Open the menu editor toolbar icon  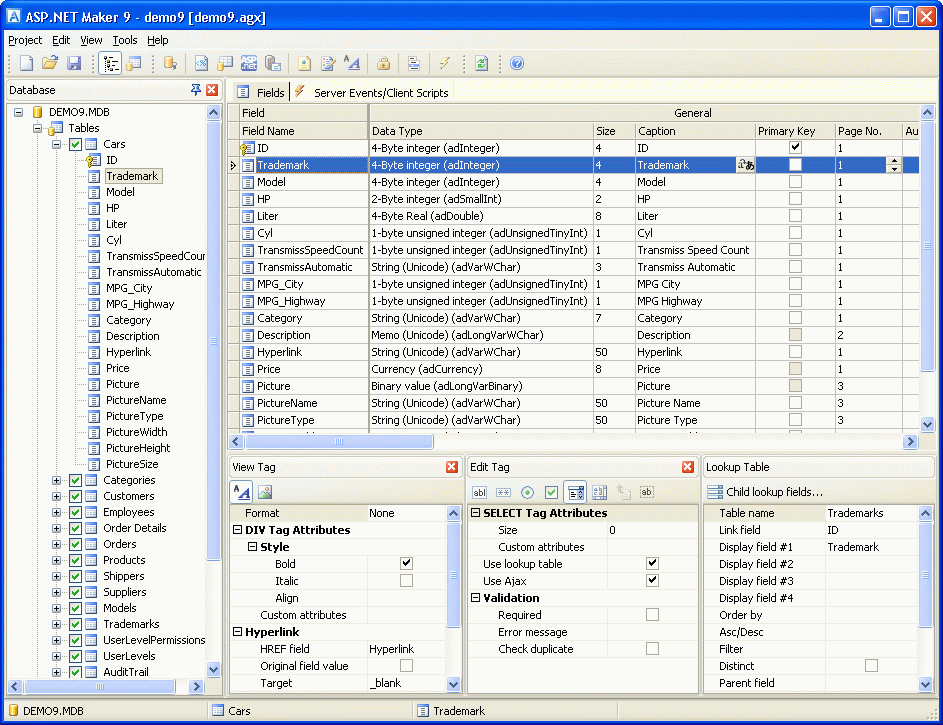(414, 63)
